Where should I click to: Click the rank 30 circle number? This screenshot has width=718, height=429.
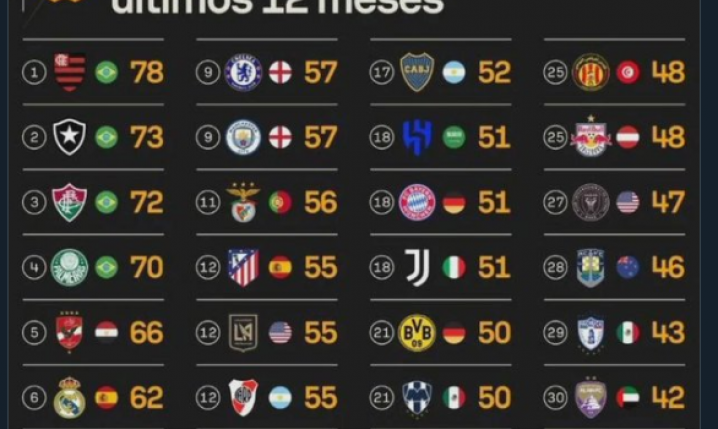tap(555, 397)
